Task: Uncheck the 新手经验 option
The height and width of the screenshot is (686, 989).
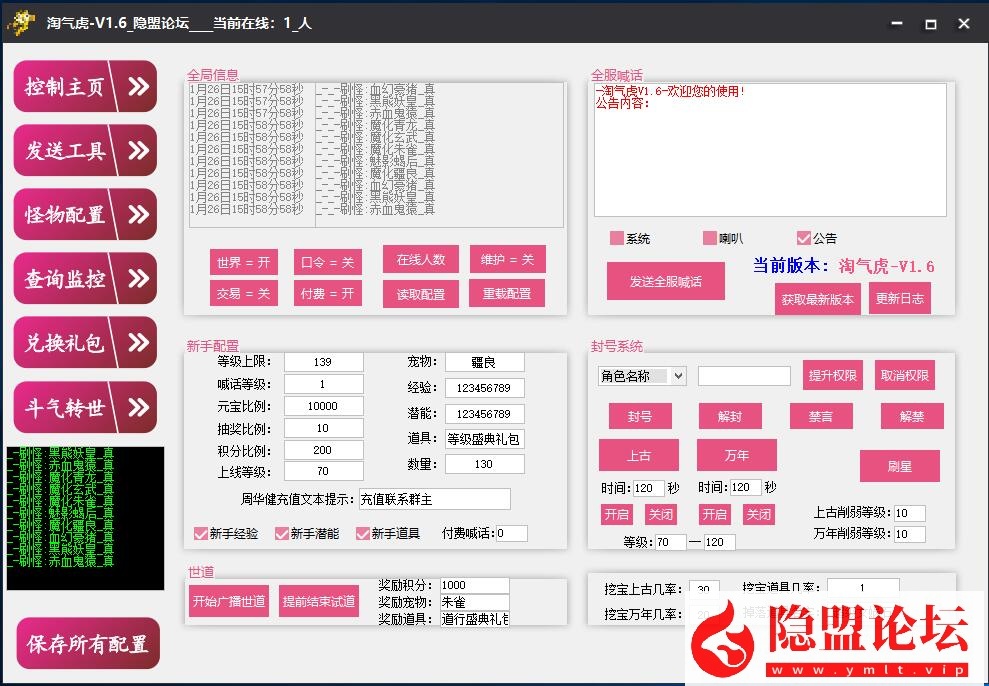Action: pos(201,534)
